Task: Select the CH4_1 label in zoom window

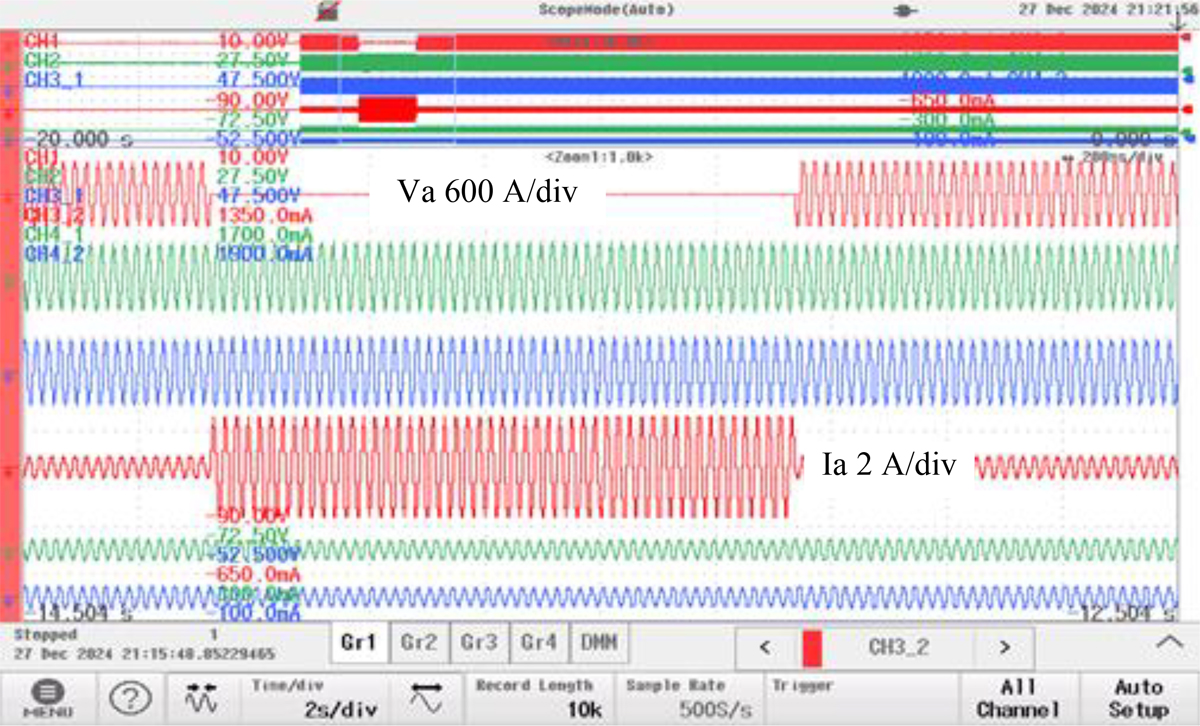Action: tap(53, 234)
